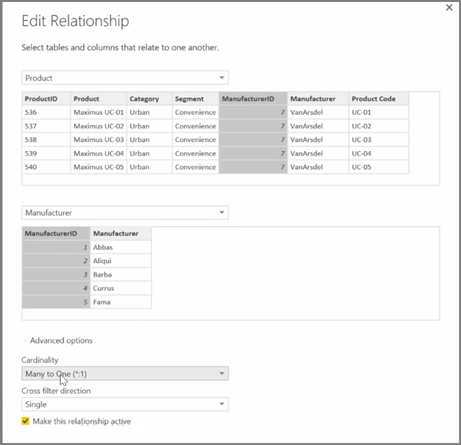Click the Maximus UC-03 product cell

(x=98, y=140)
